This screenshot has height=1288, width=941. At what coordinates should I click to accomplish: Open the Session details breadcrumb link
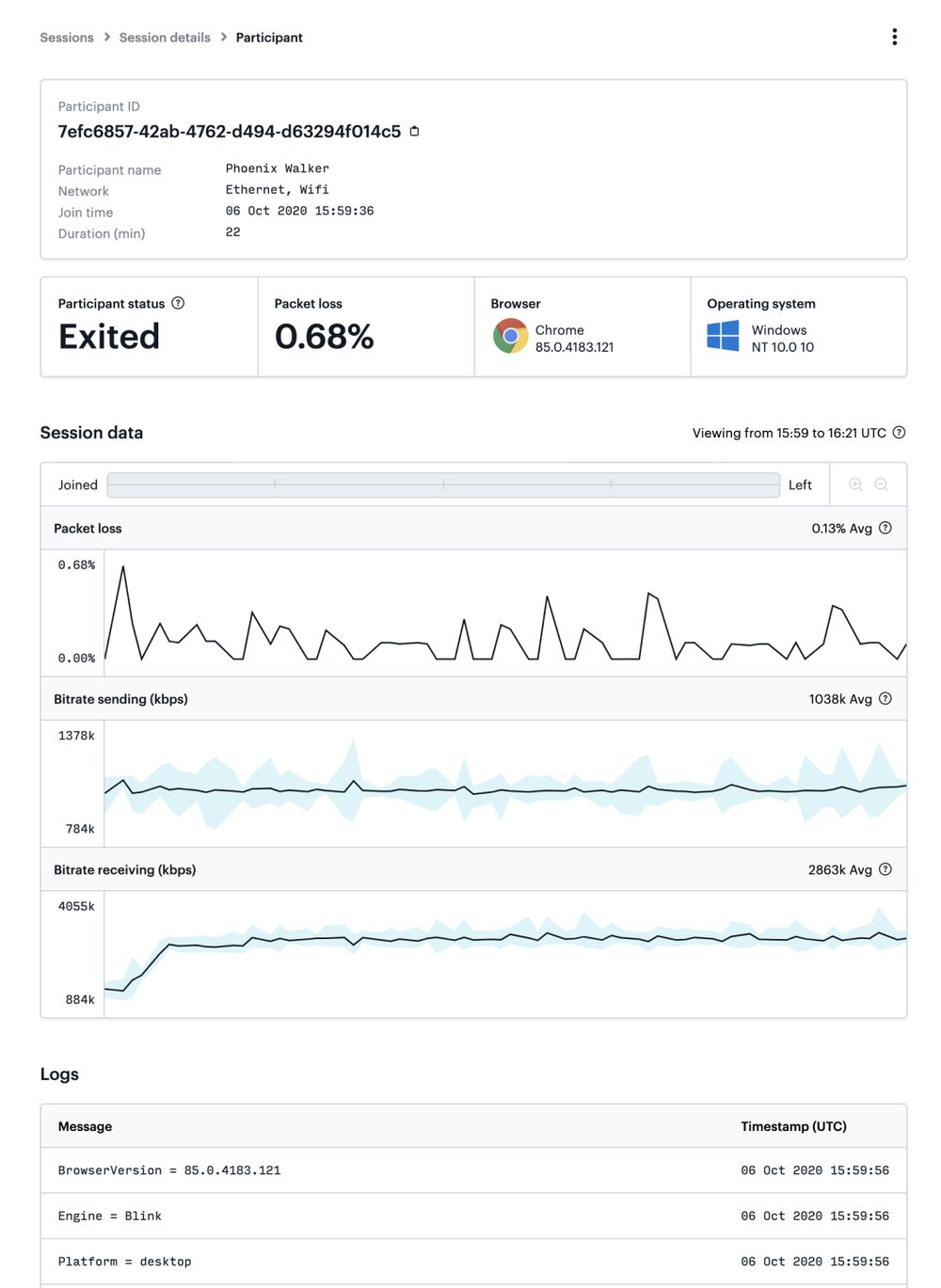[x=164, y=38]
